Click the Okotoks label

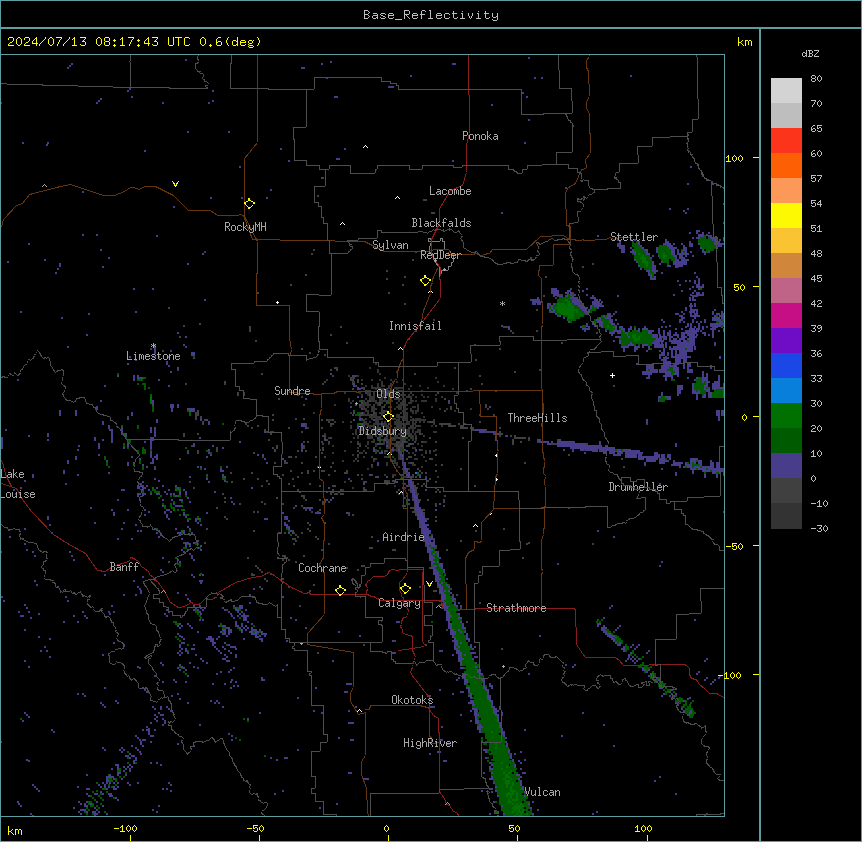click(x=412, y=700)
